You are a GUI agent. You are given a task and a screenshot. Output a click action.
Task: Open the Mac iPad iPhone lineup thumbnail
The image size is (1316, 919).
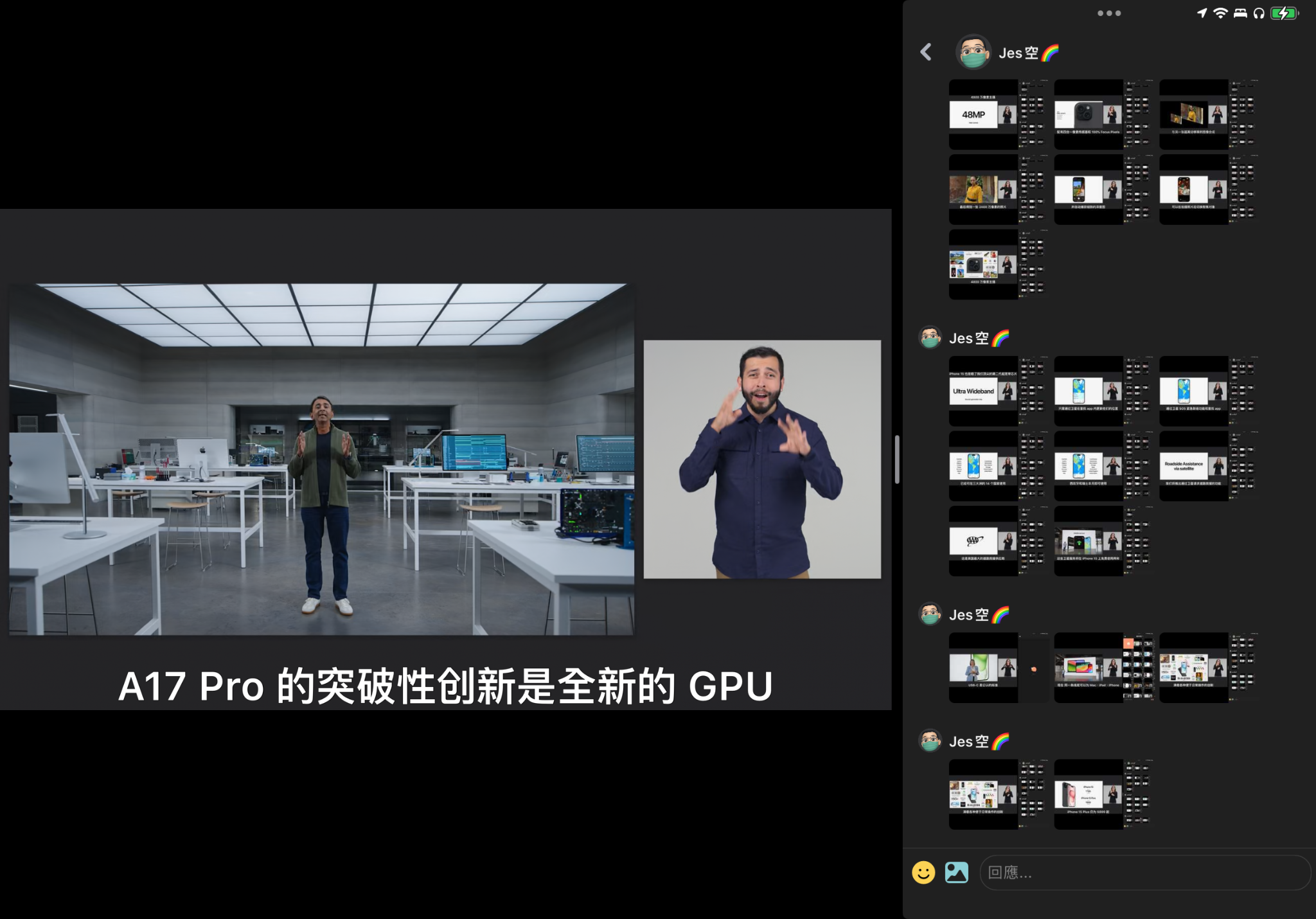[1103, 668]
